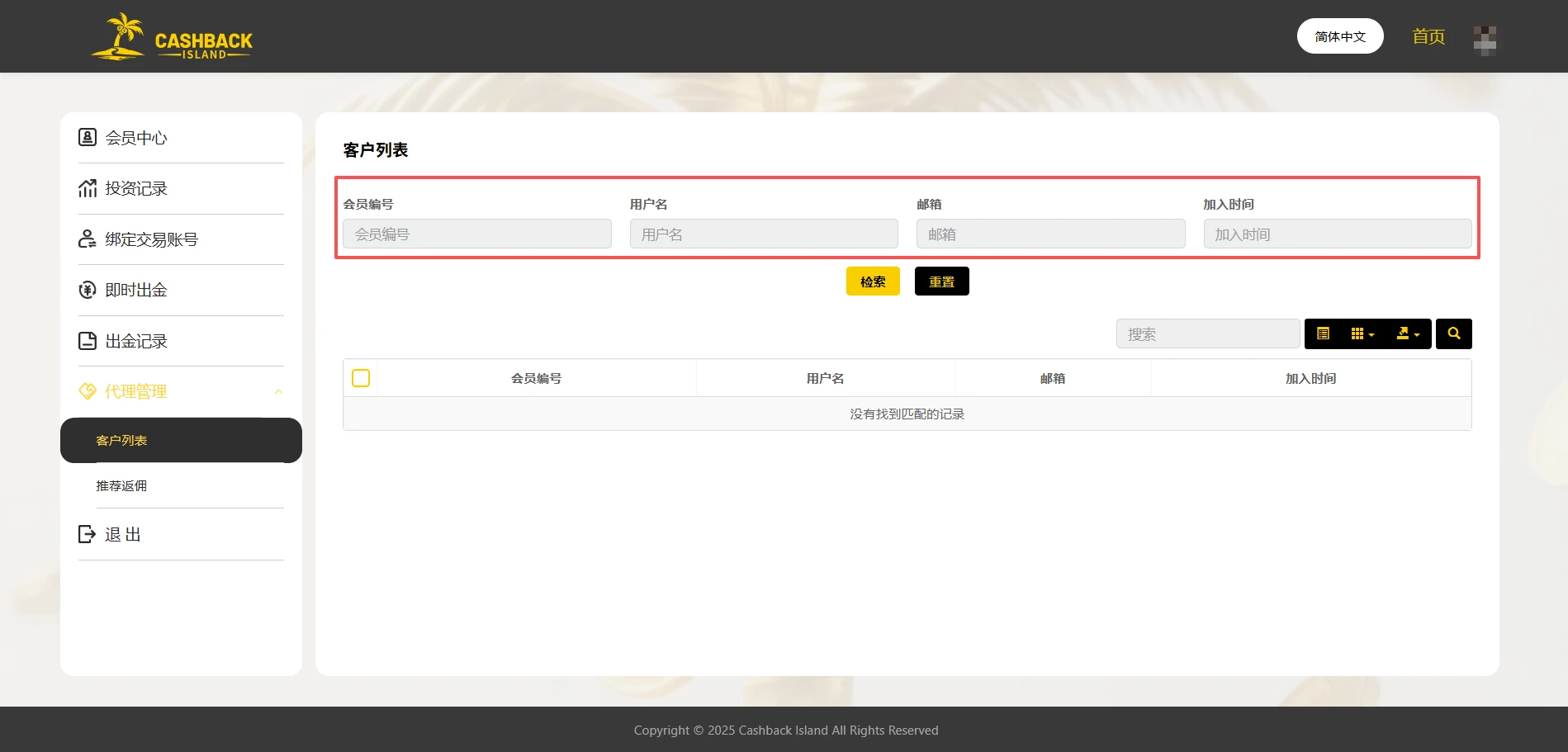Click the 绑定交易账号 account icon

pyautogui.click(x=87, y=239)
